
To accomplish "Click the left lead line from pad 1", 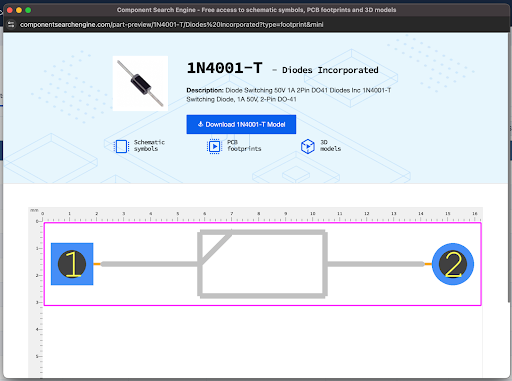I will [x=149, y=264].
